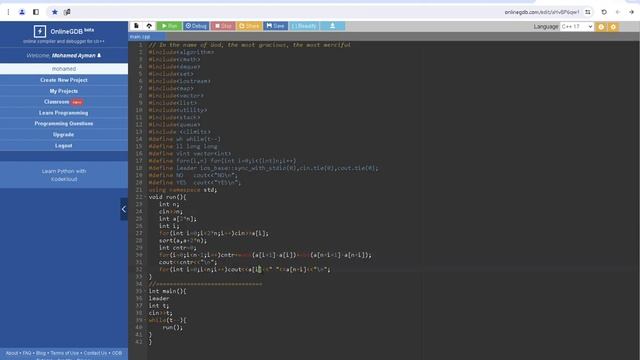
Task: Open the FAQ footer link
Action: click(27, 353)
